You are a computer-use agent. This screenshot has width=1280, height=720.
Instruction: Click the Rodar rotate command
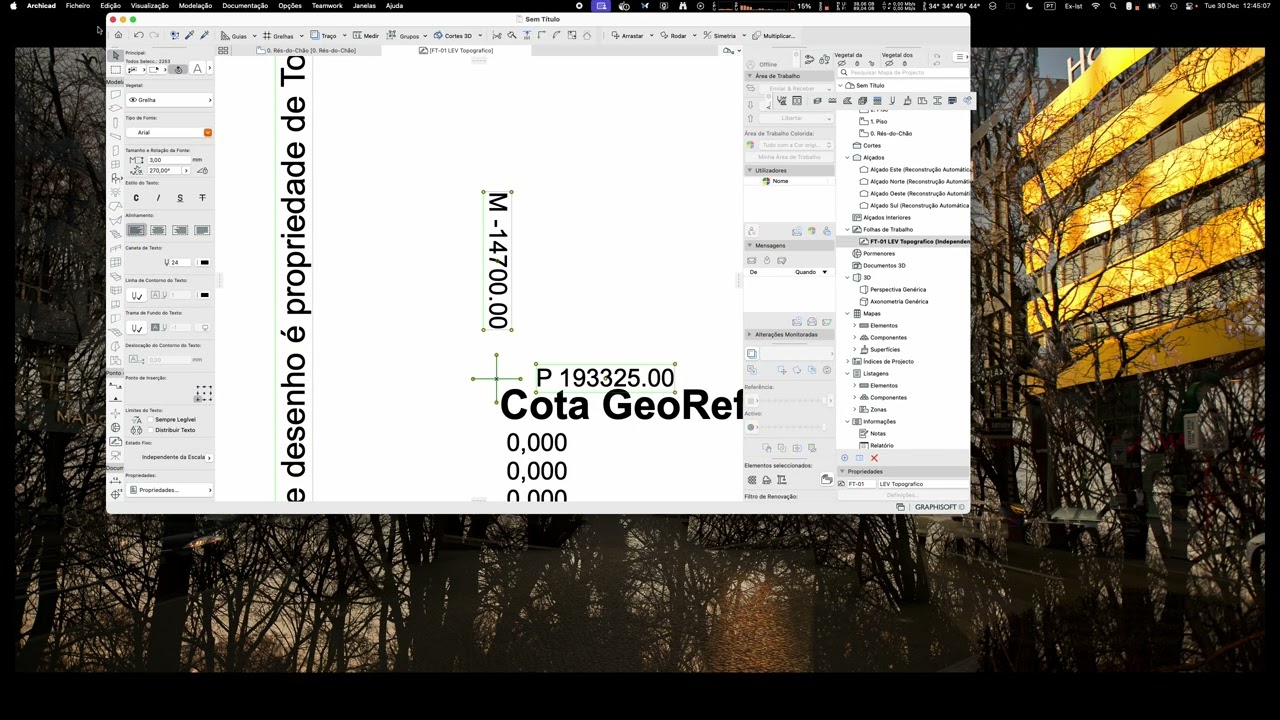[674, 36]
